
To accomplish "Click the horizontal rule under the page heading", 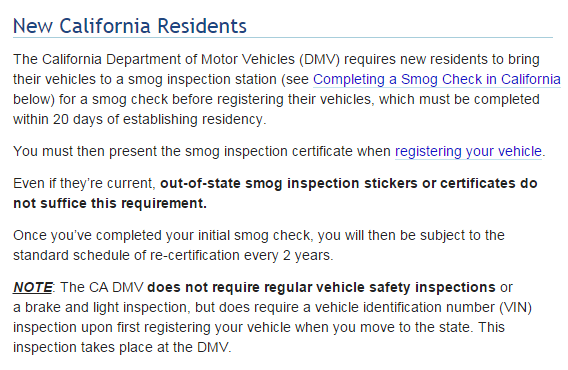I will (x=283, y=37).
